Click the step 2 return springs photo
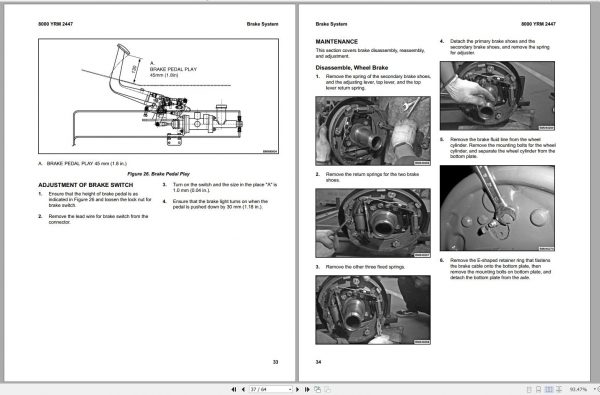 coord(373,223)
